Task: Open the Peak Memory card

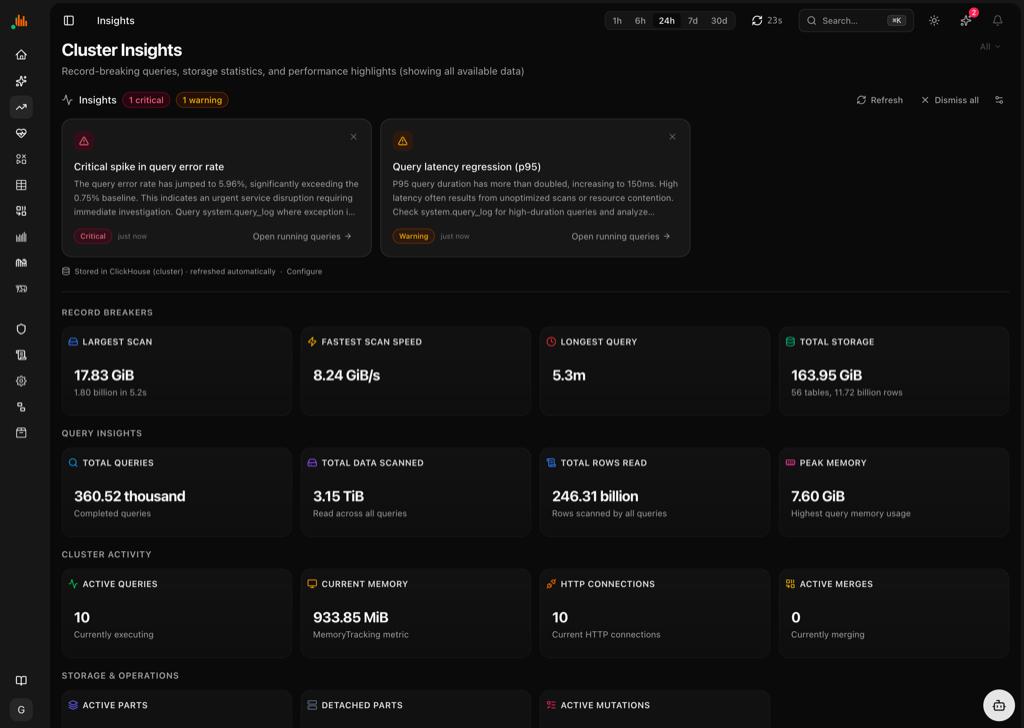Action: point(893,492)
